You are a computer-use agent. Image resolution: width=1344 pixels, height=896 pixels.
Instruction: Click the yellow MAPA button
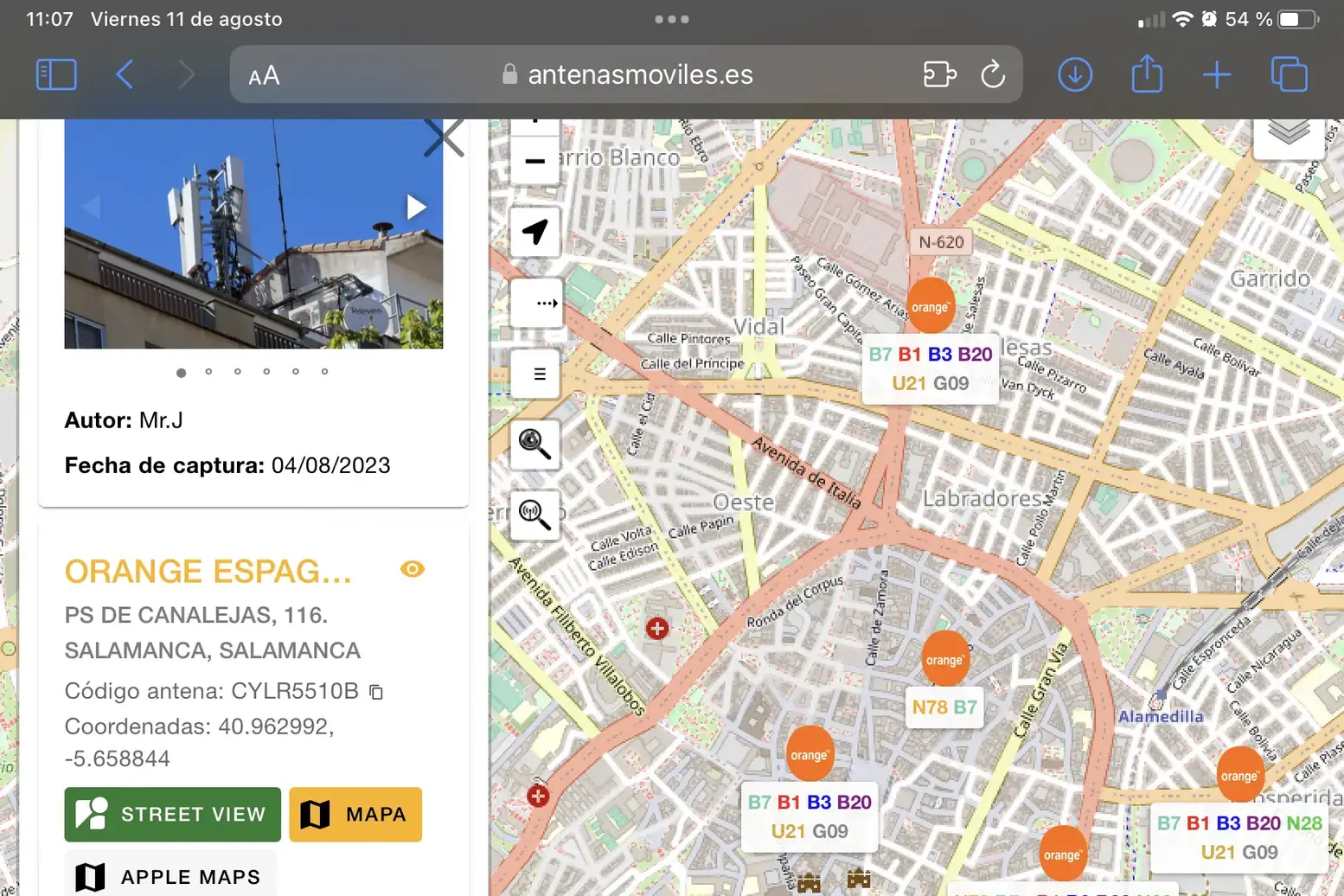point(355,814)
